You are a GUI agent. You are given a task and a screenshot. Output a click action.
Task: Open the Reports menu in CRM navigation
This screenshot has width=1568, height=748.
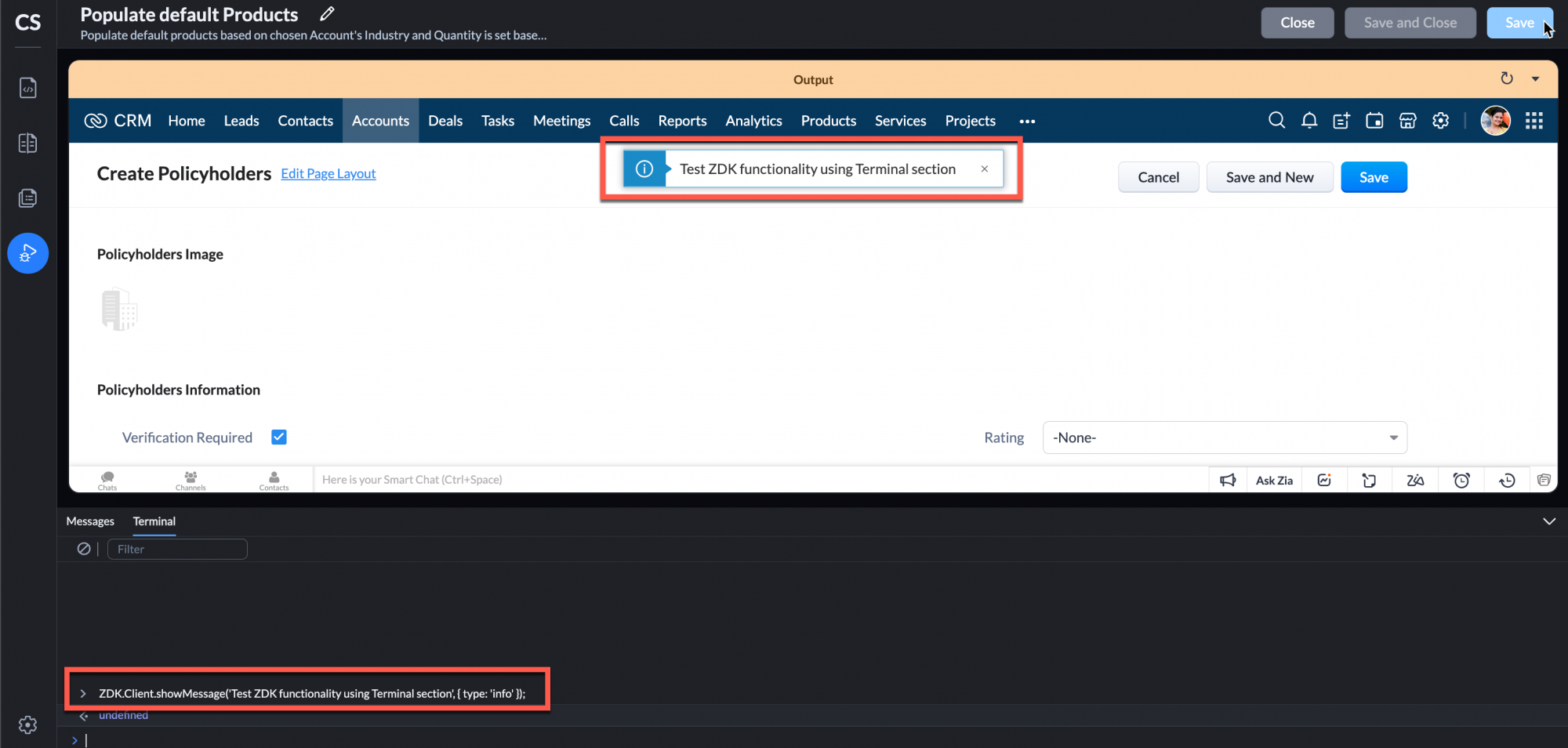(x=681, y=120)
